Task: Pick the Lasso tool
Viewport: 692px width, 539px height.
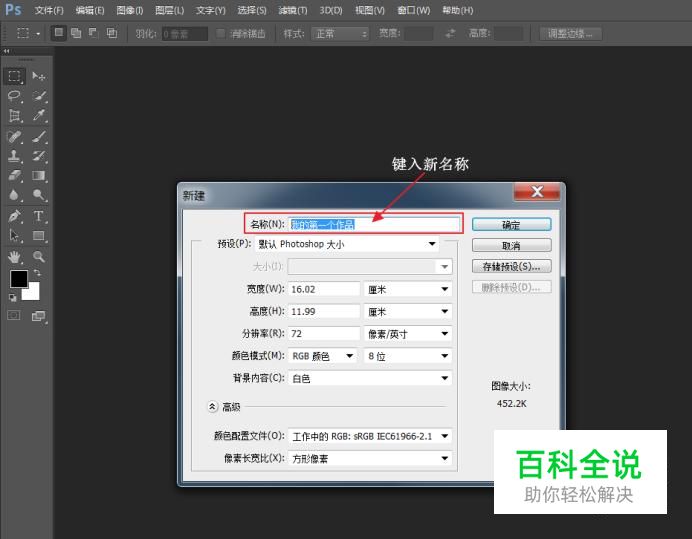Action: (x=14, y=96)
